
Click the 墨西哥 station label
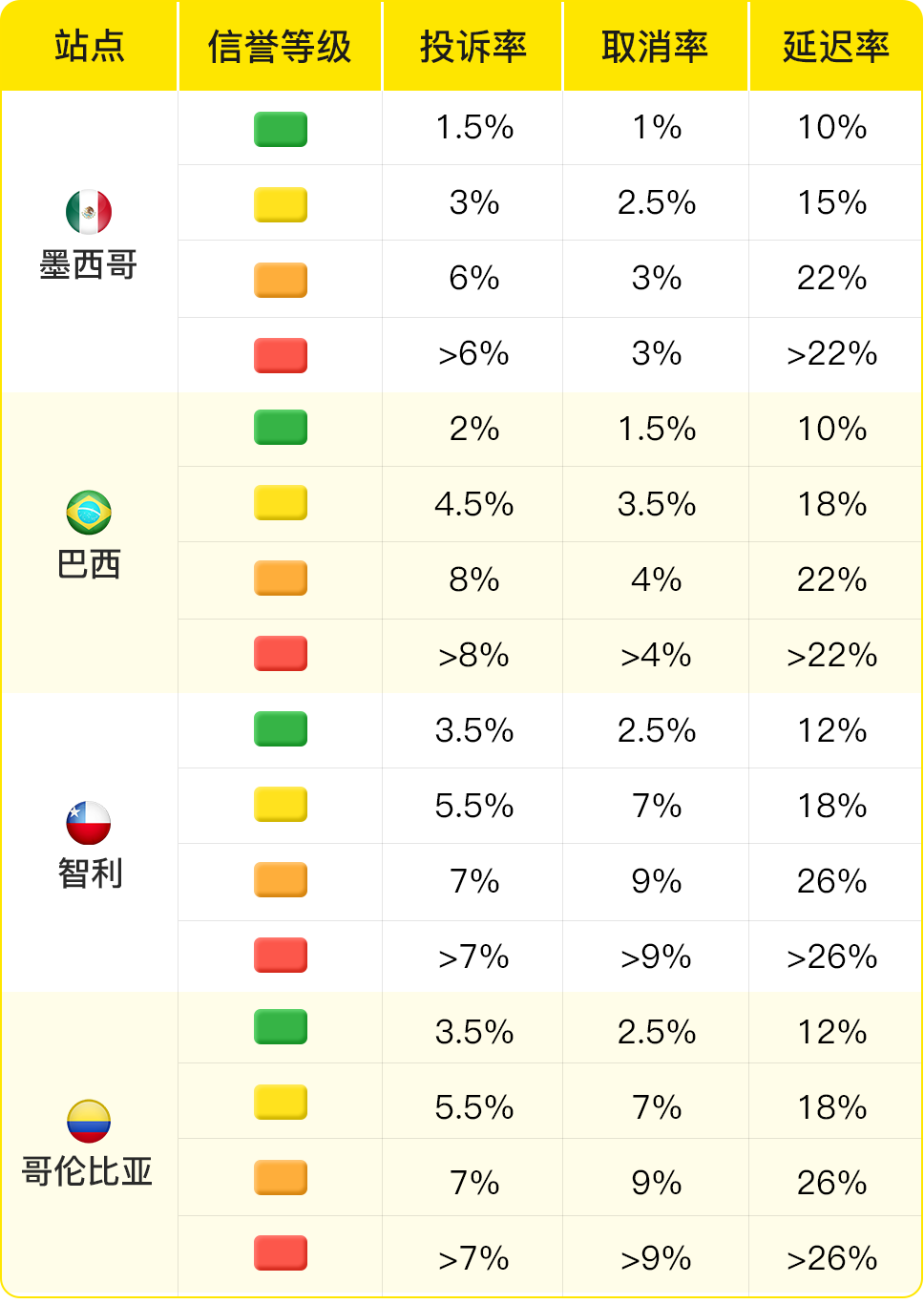click(x=89, y=264)
